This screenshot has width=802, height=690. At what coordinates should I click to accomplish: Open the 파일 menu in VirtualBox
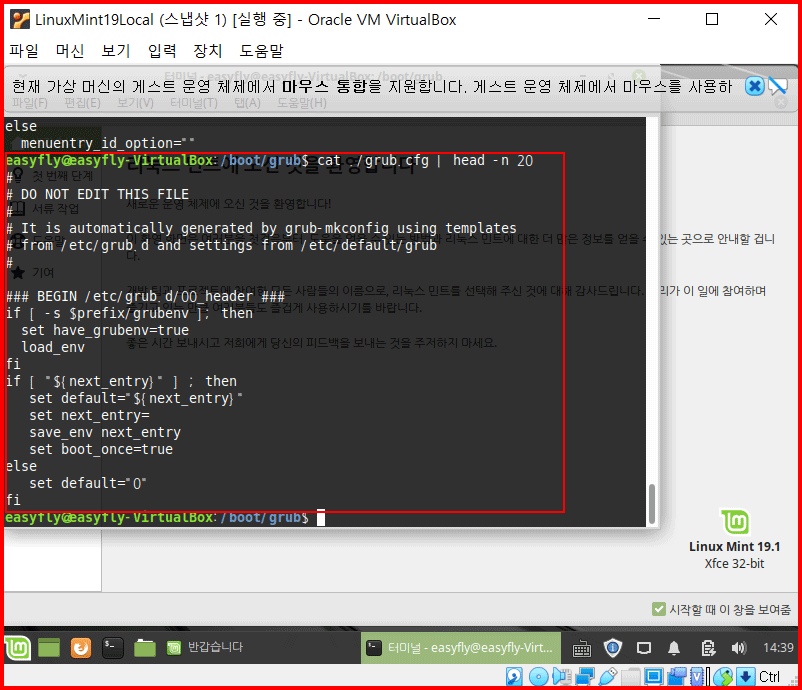[24, 51]
